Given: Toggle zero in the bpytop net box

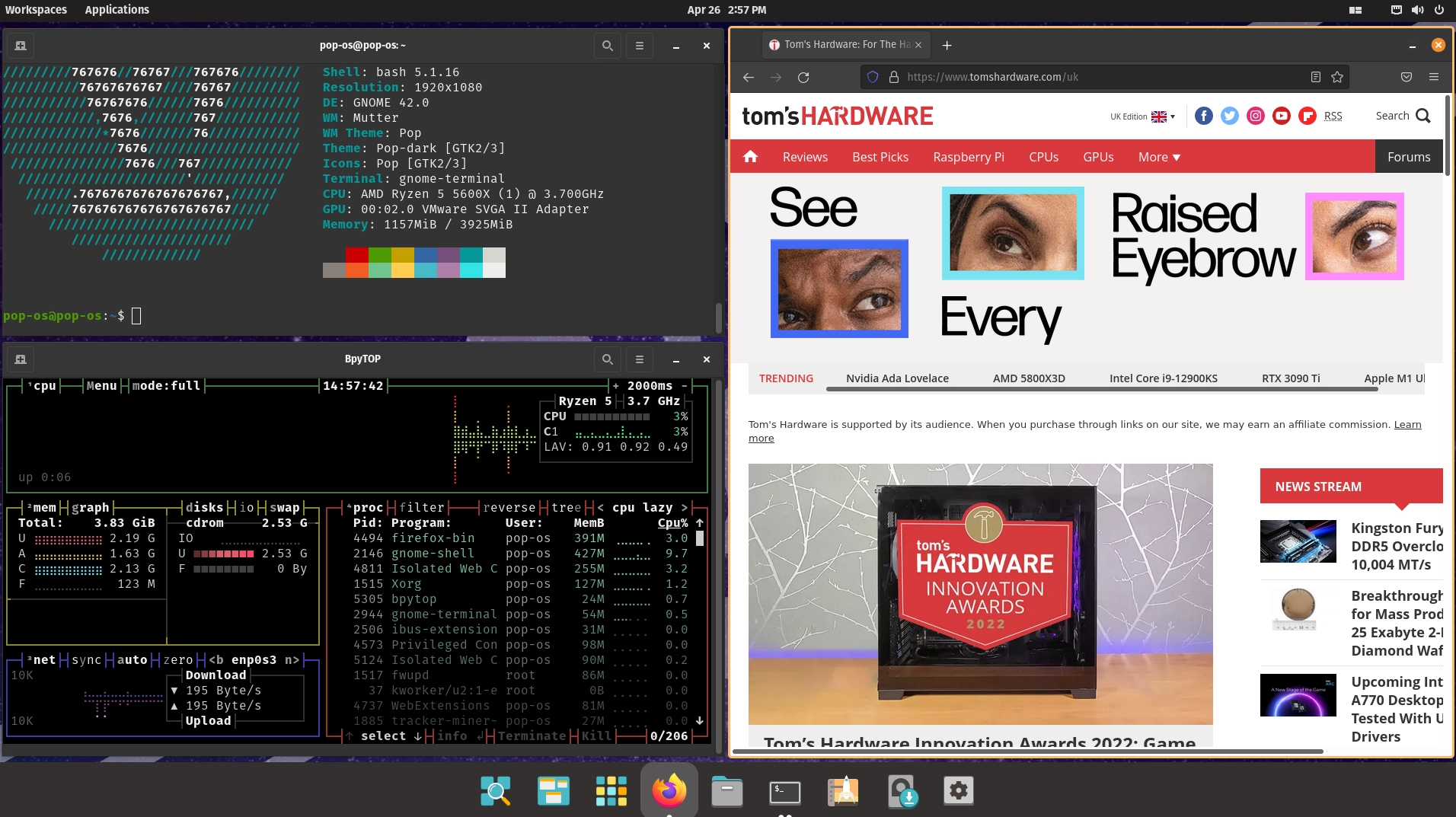Looking at the screenshot, I should click(x=178, y=660).
